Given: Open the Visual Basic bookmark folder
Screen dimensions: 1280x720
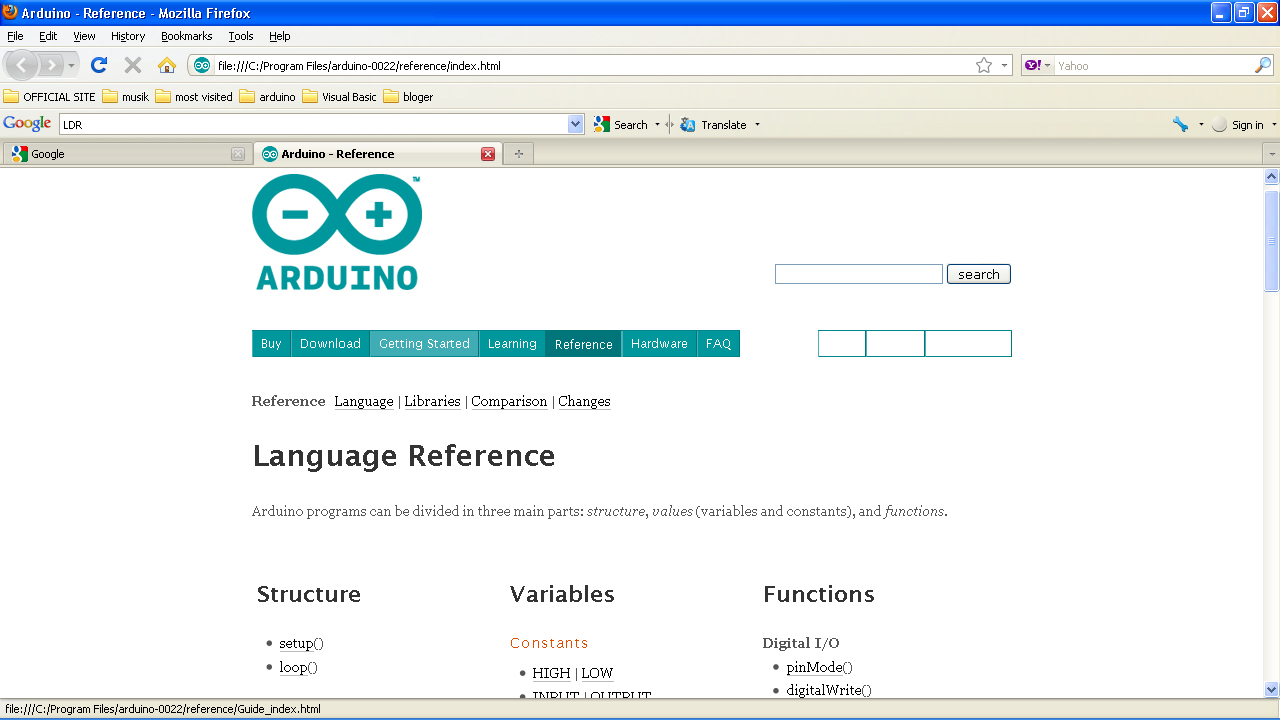Looking at the screenshot, I should [339, 97].
